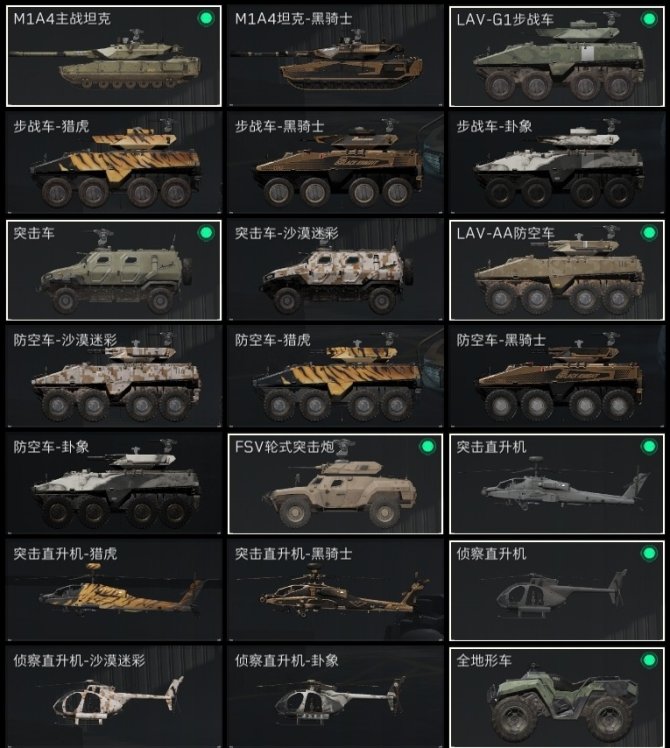670x748 pixels.
Task: Choose the 防空车-沙漠迷彩 skin
Action: (x=114, y=377)
